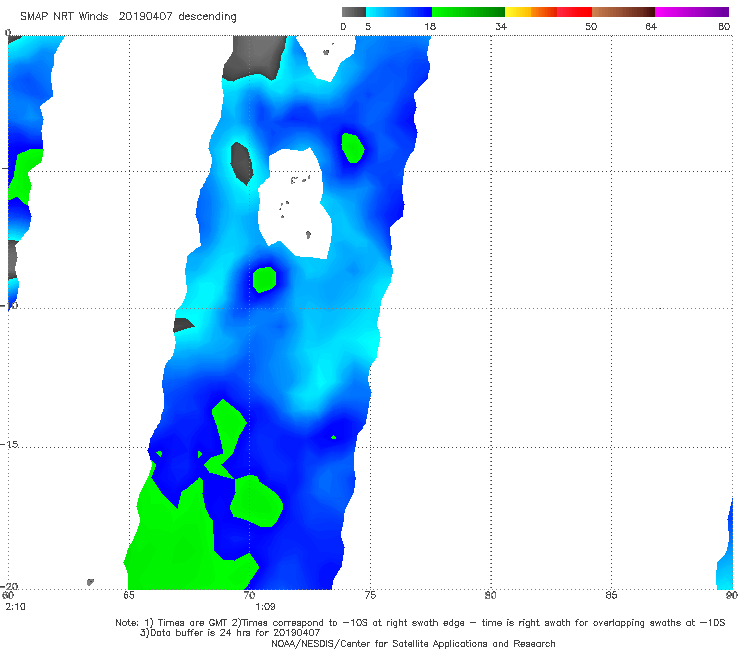Click the magenta 64-80 segment of the color bar

point(692,12)
